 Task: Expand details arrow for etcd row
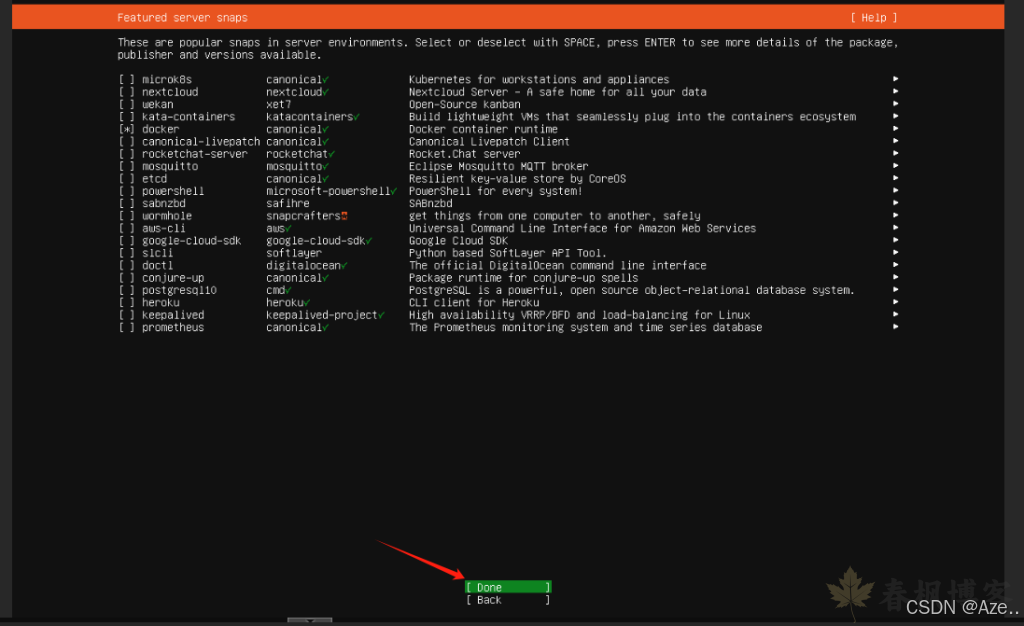895,178
